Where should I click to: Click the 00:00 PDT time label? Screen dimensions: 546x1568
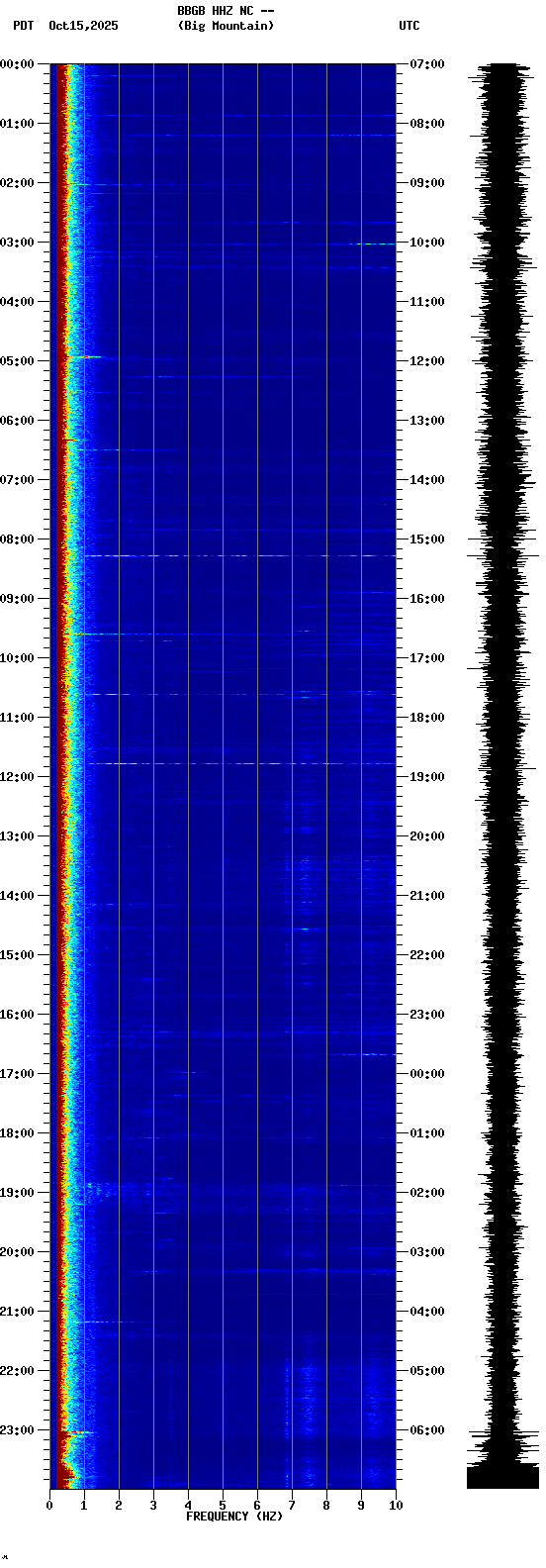point(17,64)
